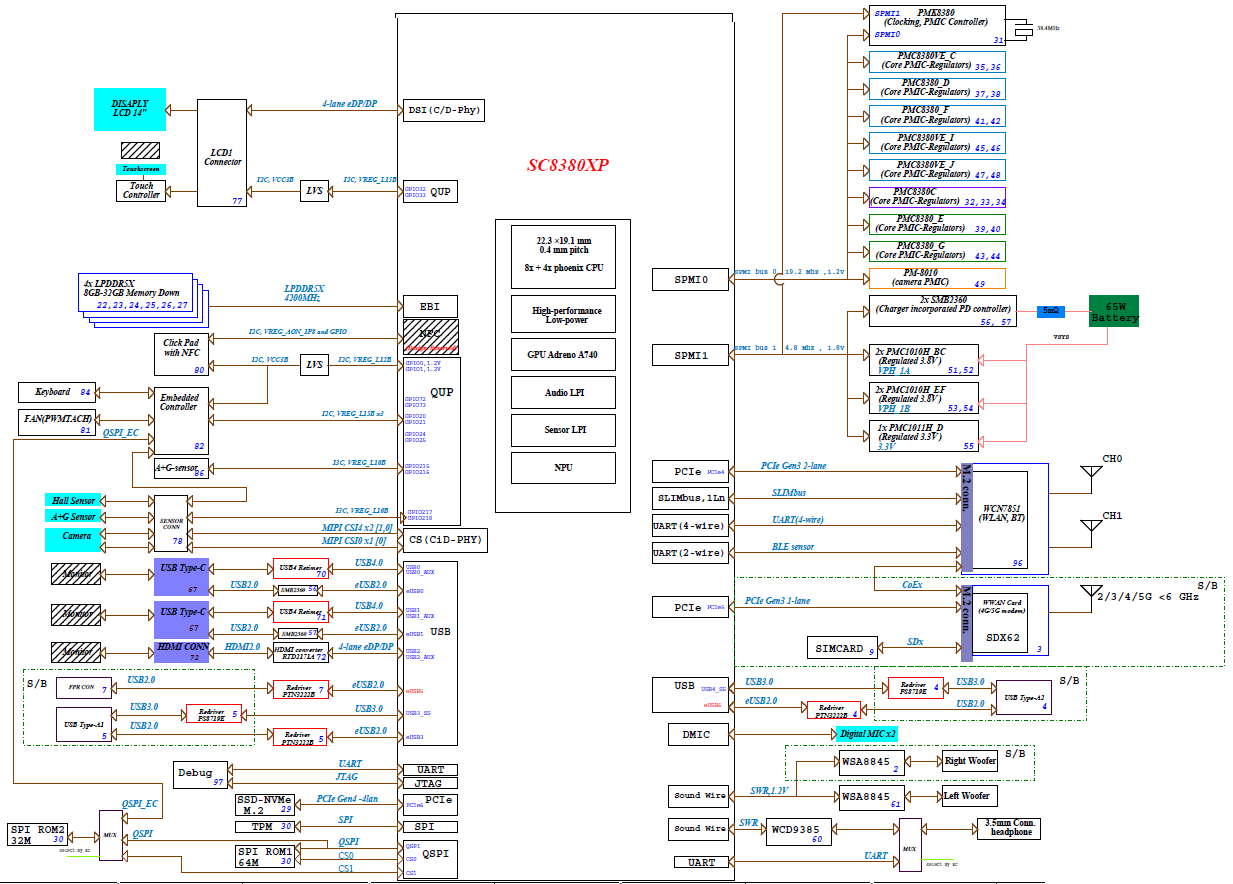
Task: Select the GPU Adreno A740 block
Action: pos(562,354)
